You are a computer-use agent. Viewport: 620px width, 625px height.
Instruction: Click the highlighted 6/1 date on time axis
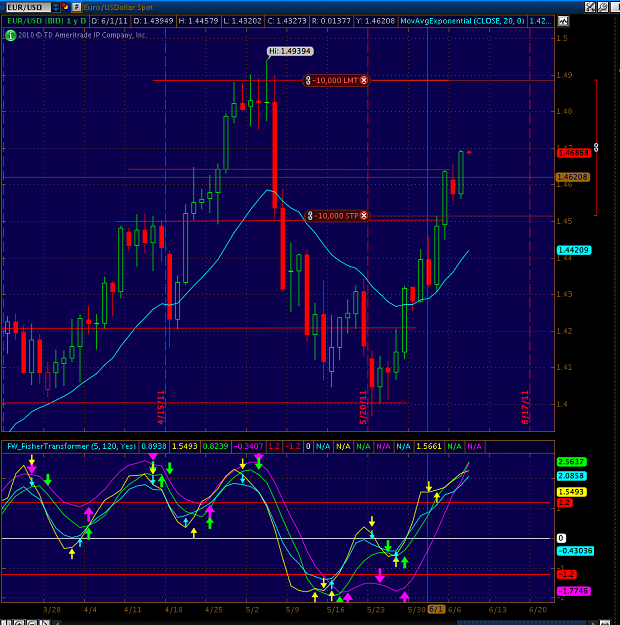[x=436, y=609]
